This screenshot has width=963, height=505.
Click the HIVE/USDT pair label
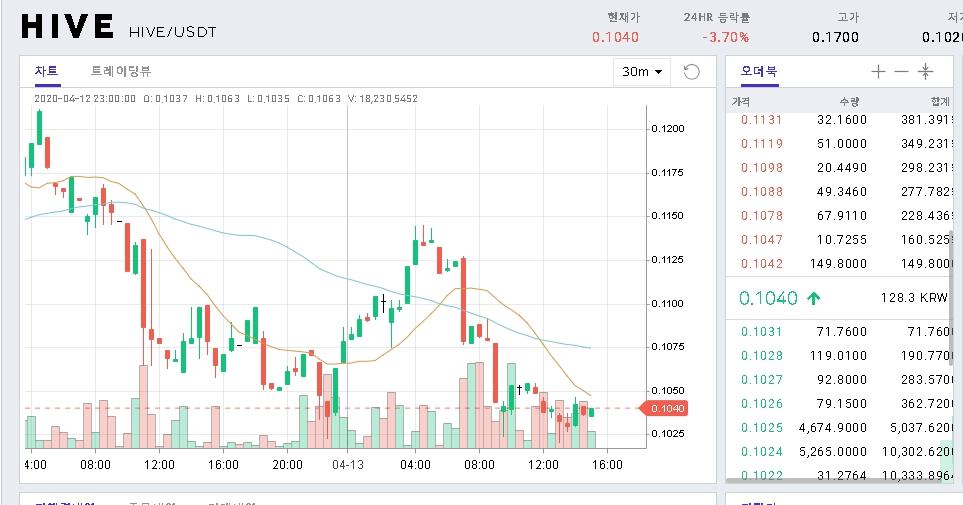173,32
